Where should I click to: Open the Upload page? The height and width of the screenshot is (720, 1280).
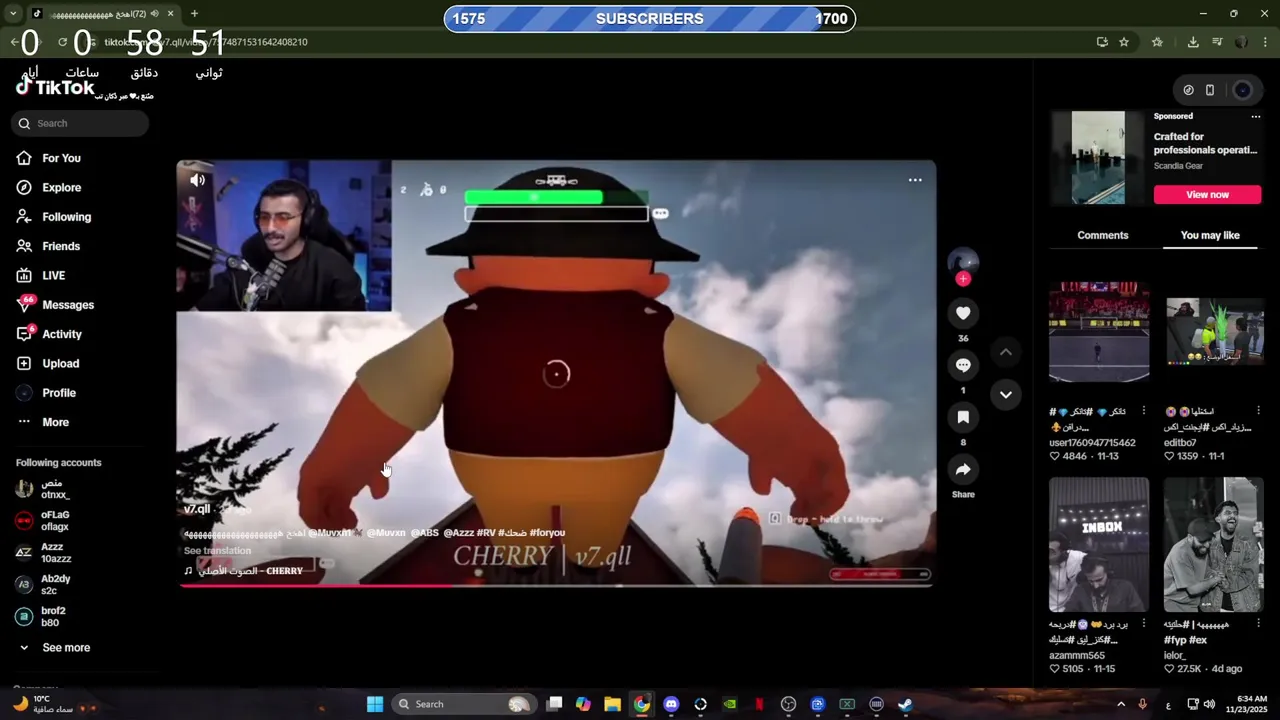click(60, 363)
